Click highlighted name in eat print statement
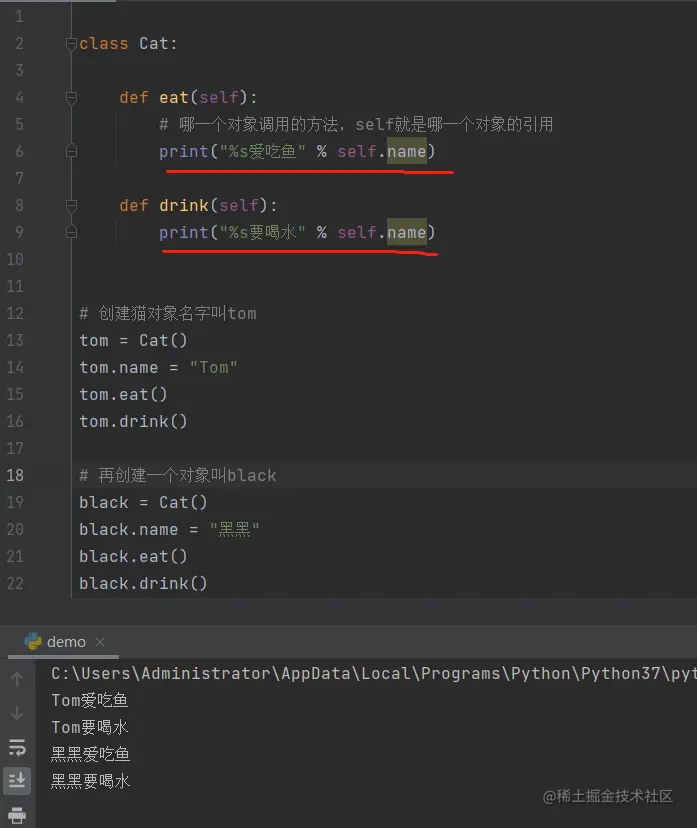The height and width of the screenshot is (828, 697). pyautogui.click(x=407, y=152)
